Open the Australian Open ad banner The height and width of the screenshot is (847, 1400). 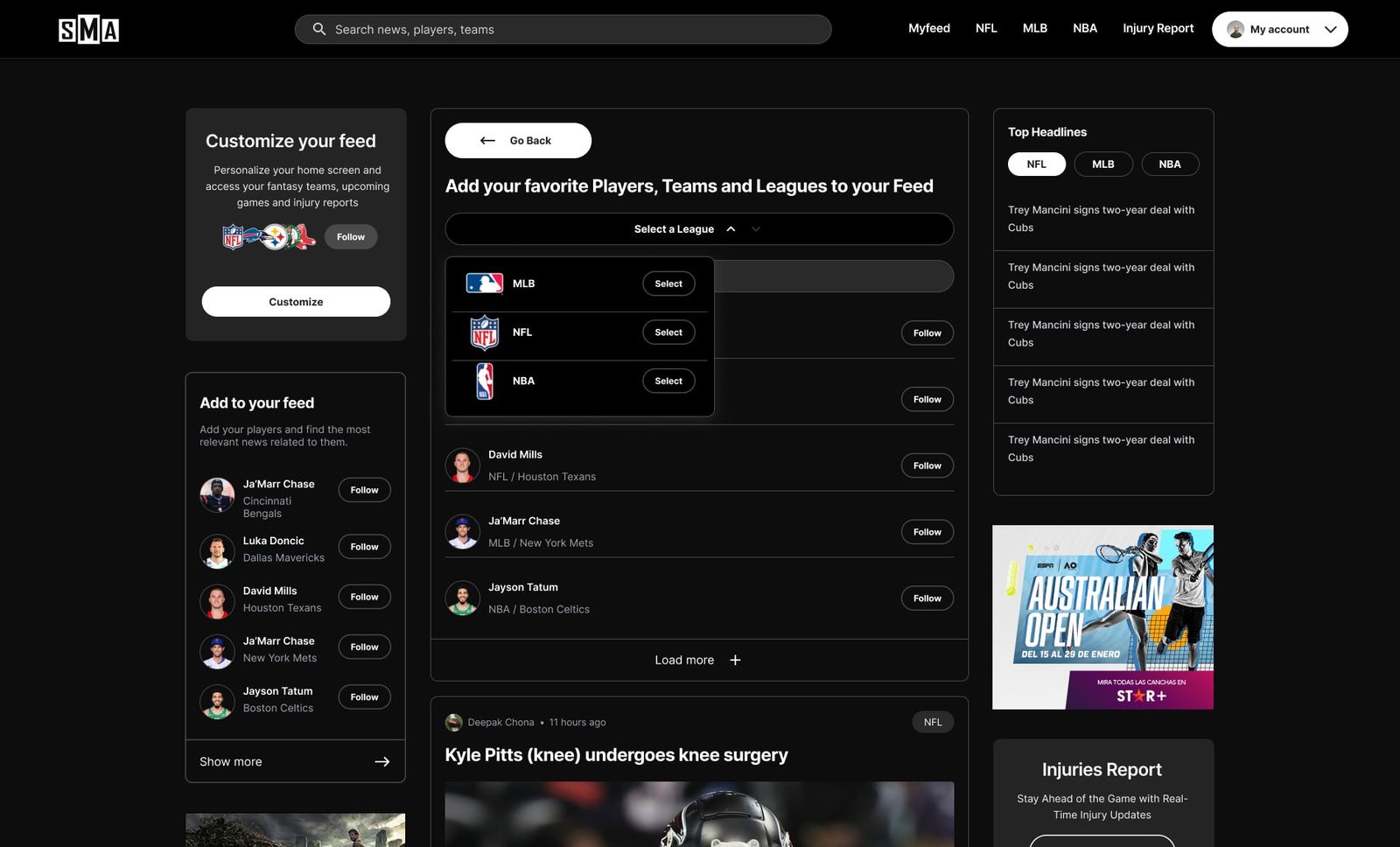[1102, 617]
